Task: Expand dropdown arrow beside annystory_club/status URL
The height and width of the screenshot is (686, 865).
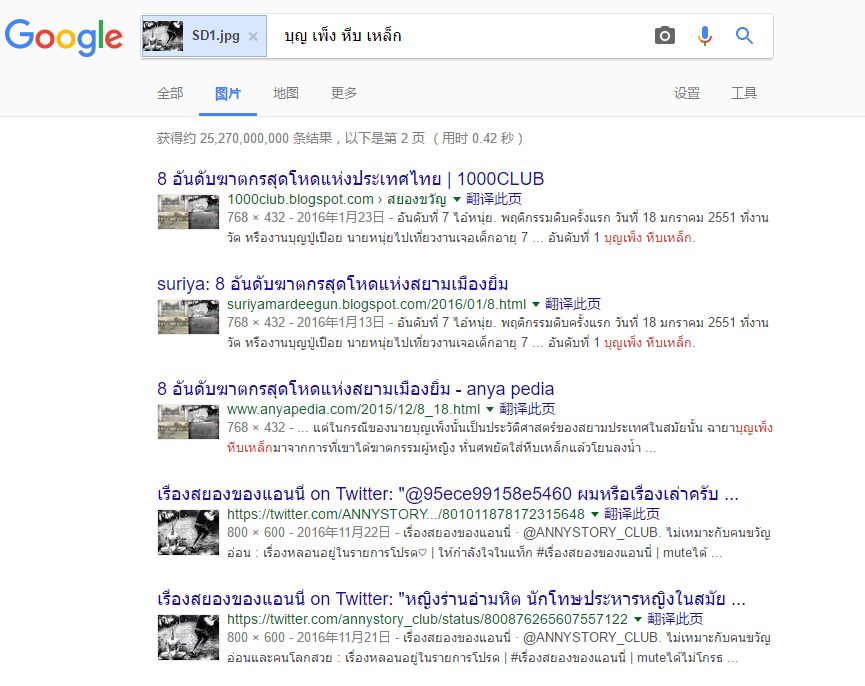Action: 638,619
